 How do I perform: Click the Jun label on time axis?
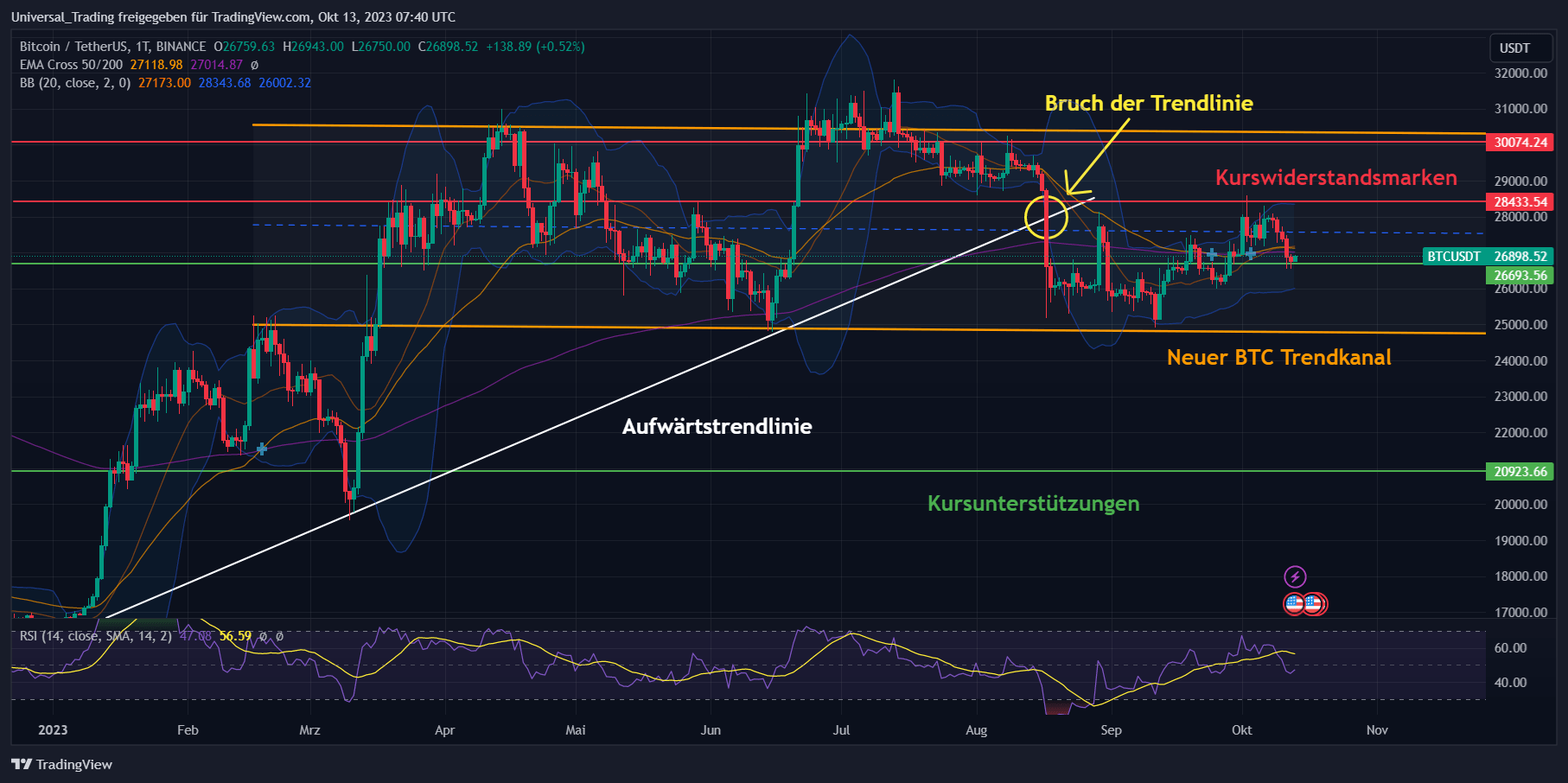(711, 730)
